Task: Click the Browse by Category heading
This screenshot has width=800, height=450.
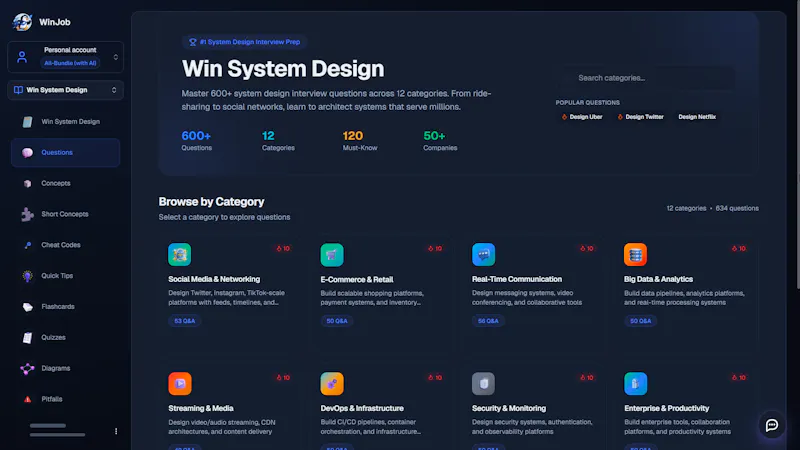Action: click(211, 202)
